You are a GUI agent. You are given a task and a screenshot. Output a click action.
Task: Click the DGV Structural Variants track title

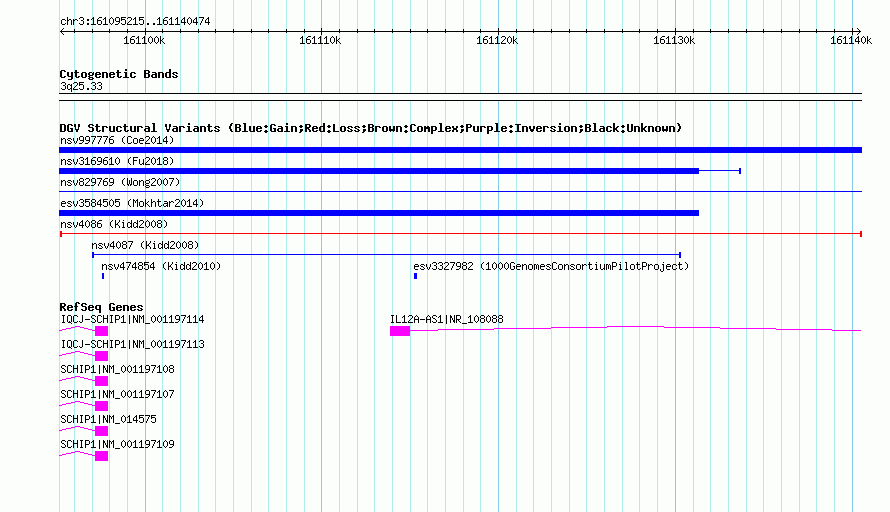pos(371,128)
